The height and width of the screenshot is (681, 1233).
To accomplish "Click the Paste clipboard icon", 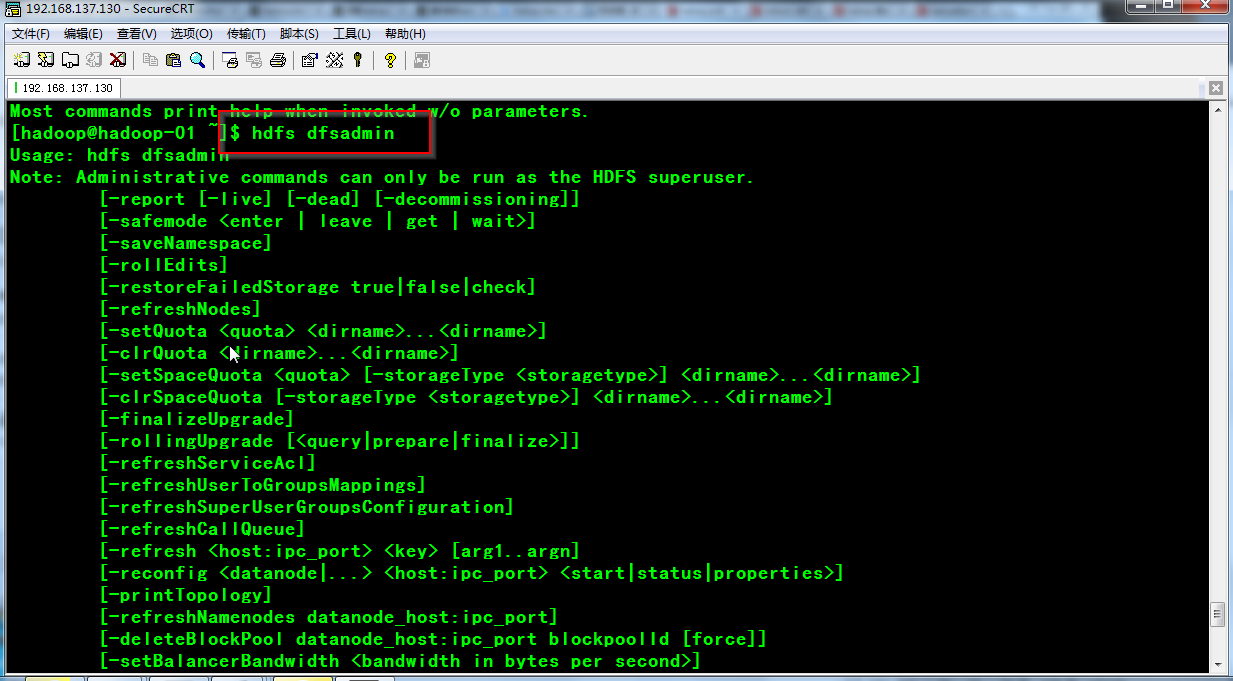I will [174, 60].
